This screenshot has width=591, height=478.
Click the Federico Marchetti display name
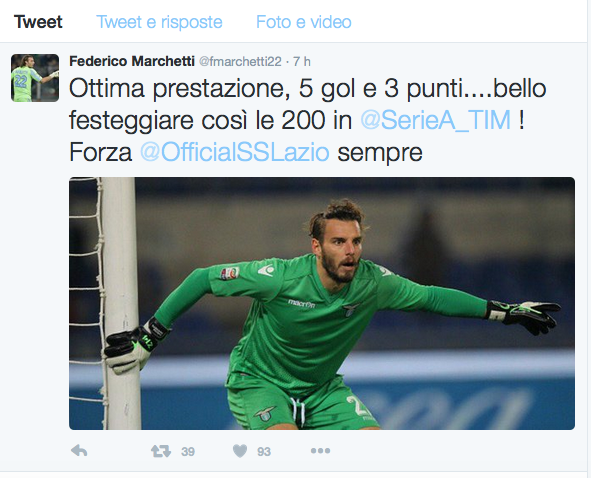(132, 61)
